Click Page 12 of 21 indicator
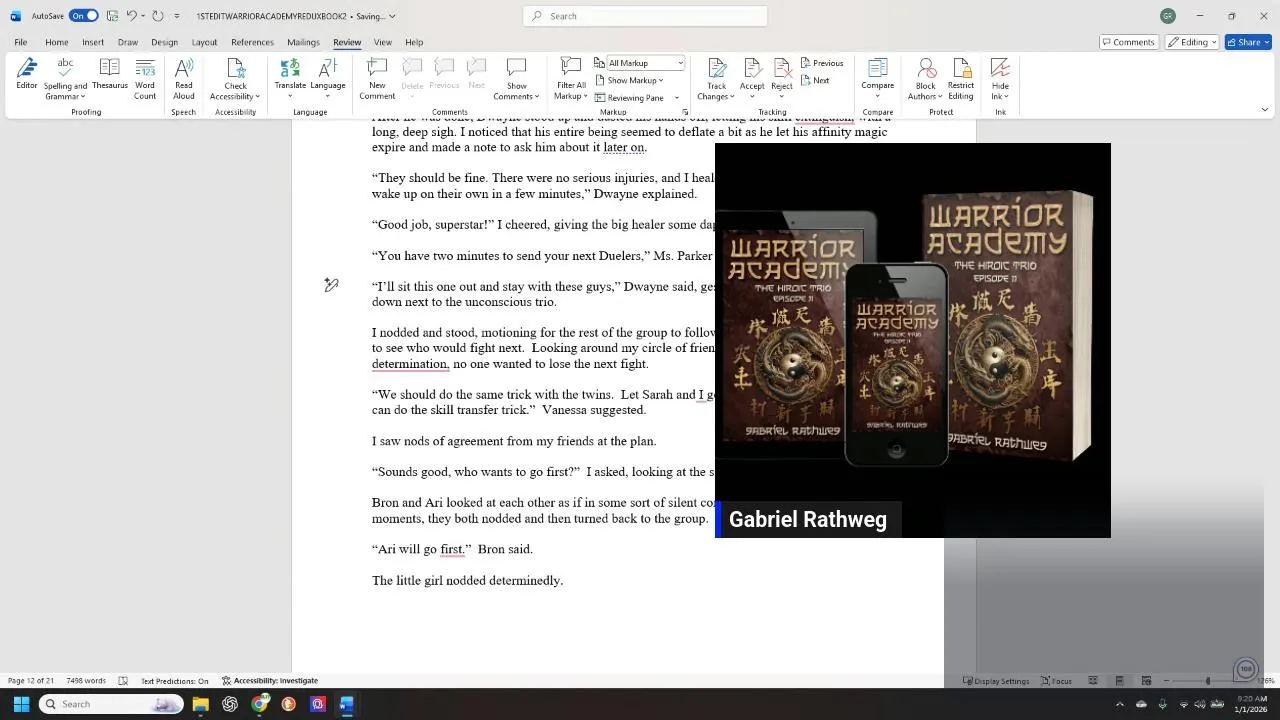This screenshot has height=720, width=1280. click(31, 681)
